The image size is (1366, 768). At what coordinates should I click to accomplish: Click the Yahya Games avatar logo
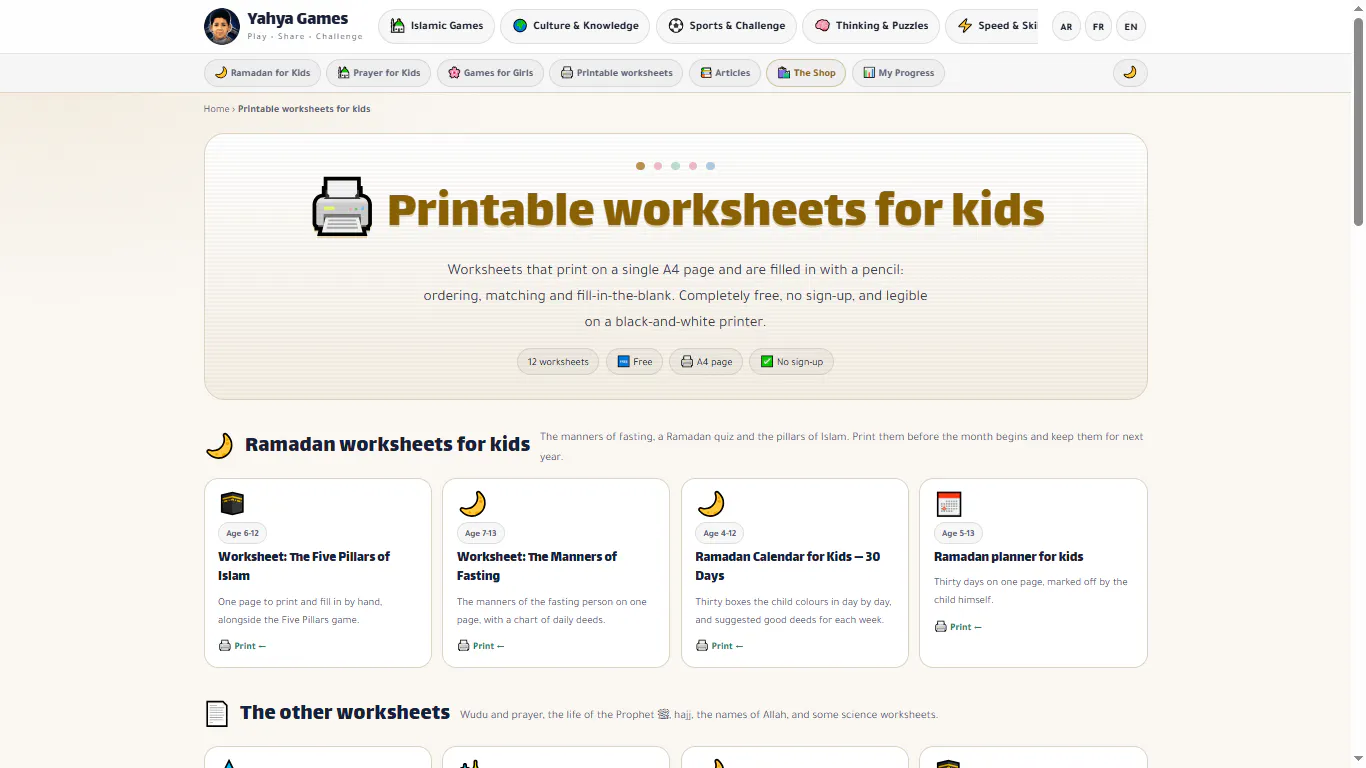click(222, 27)
